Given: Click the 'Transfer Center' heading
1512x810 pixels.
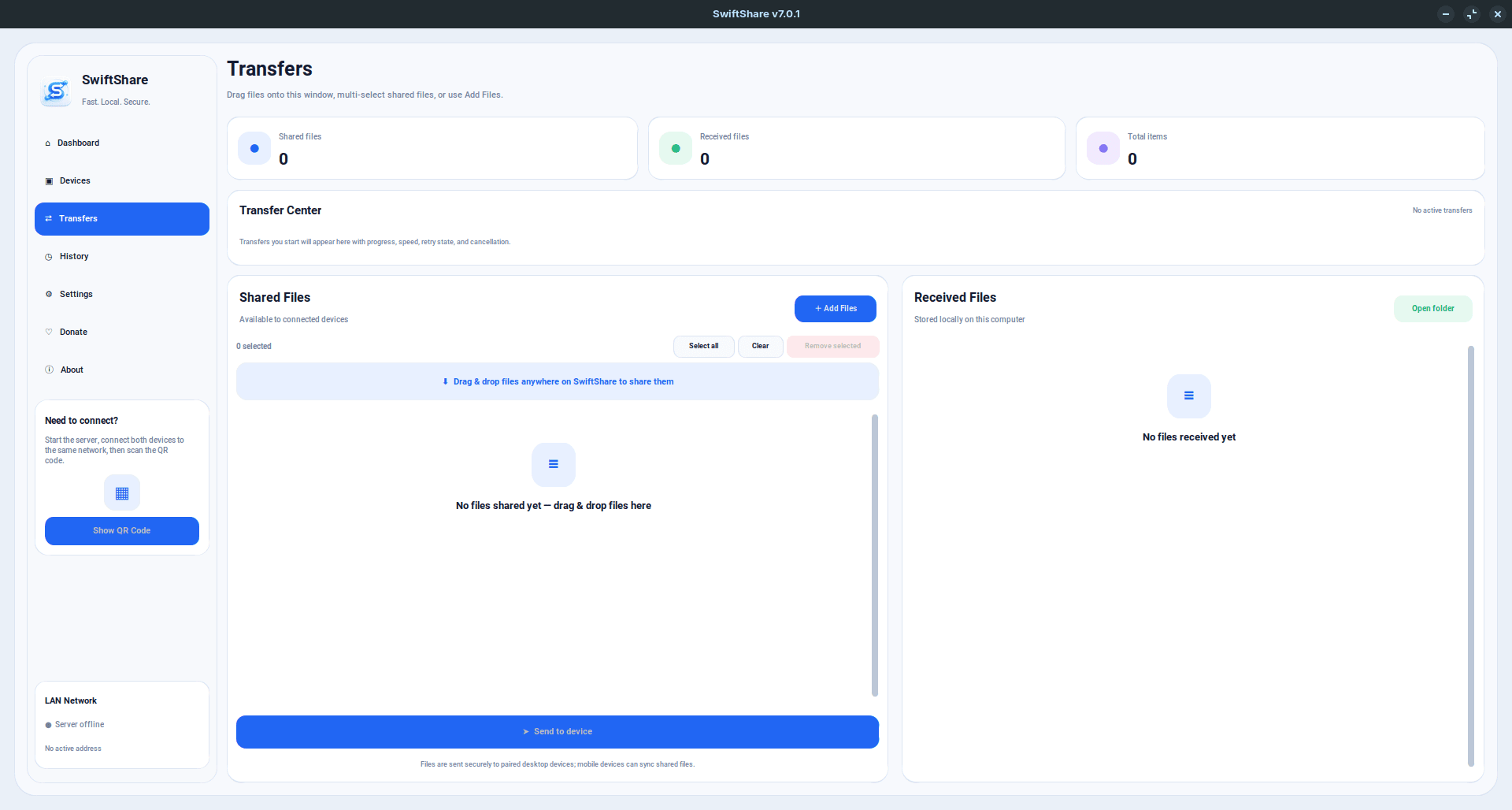Looking at the screenshot, I should coord(280,210).
